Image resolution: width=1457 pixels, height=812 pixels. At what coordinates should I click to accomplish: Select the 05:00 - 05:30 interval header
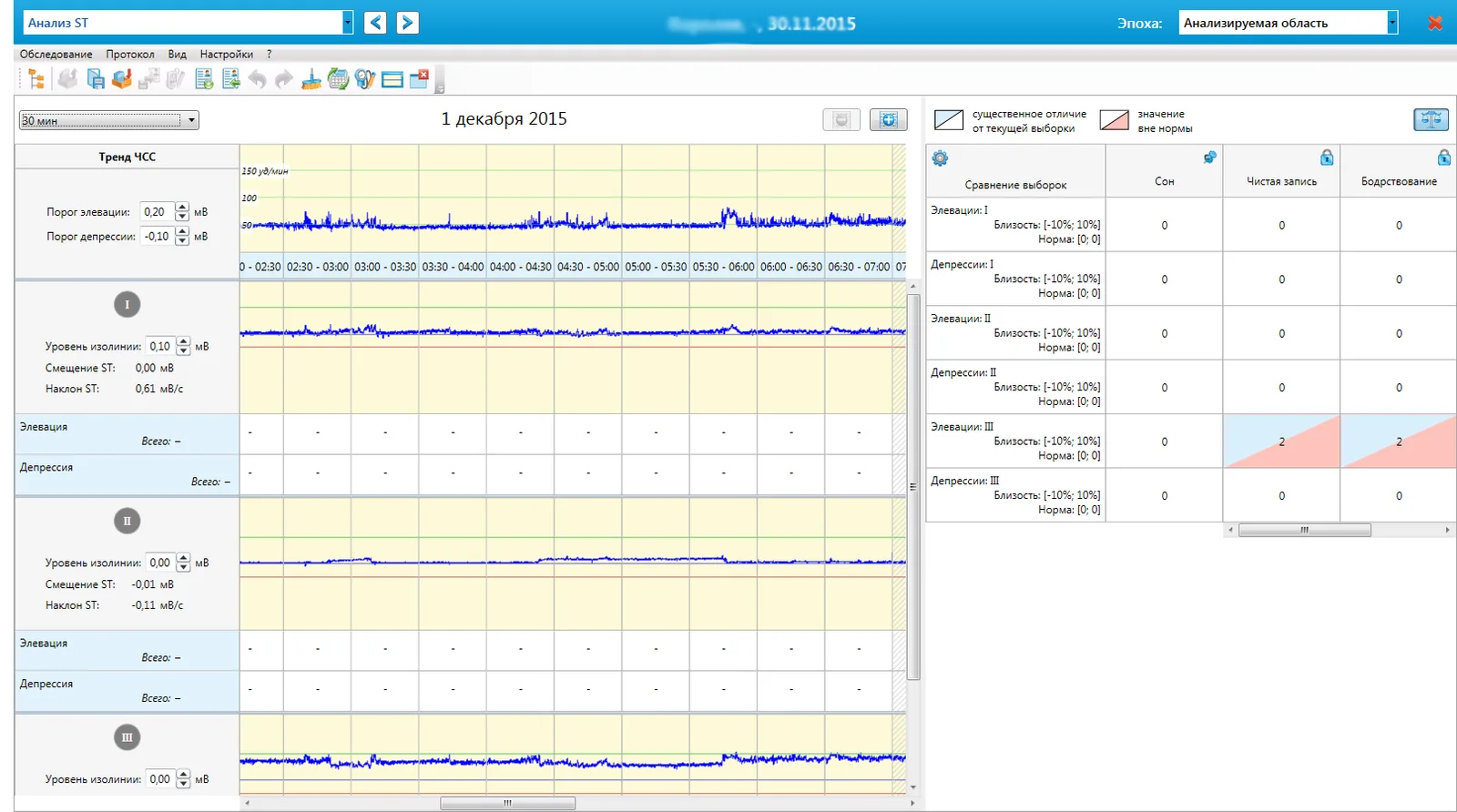tap(656, 267)
